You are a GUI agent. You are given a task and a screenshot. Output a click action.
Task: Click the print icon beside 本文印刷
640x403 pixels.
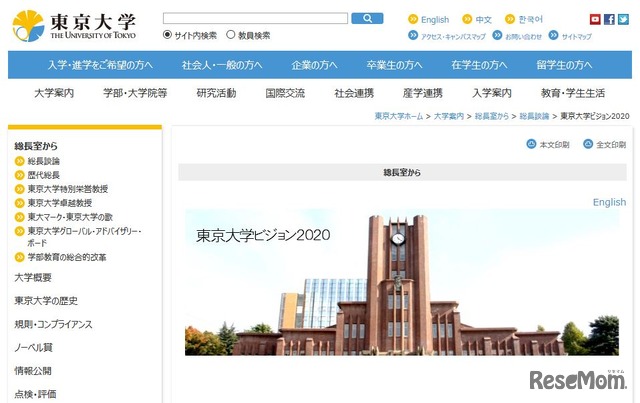tap(531, 144)
